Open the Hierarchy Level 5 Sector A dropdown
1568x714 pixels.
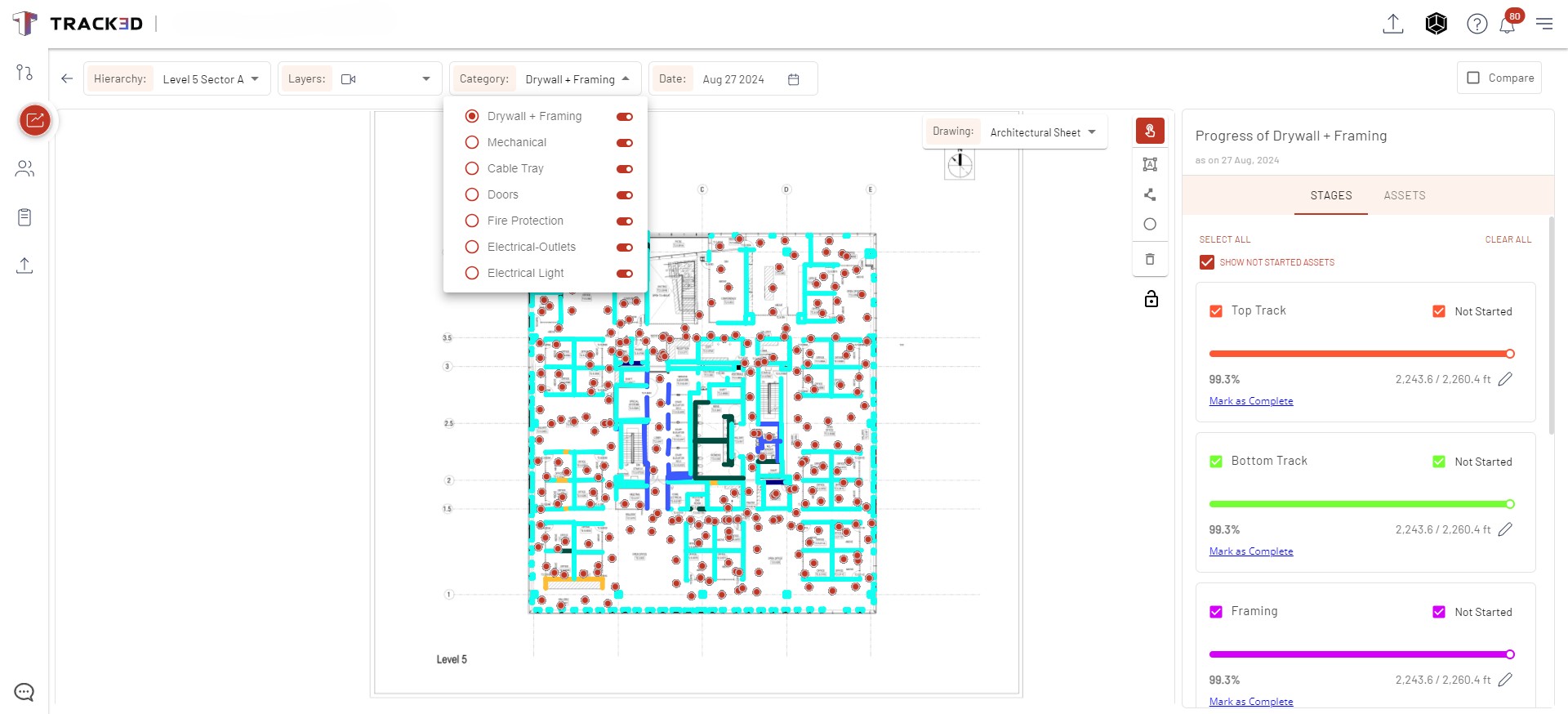(177, 79)
